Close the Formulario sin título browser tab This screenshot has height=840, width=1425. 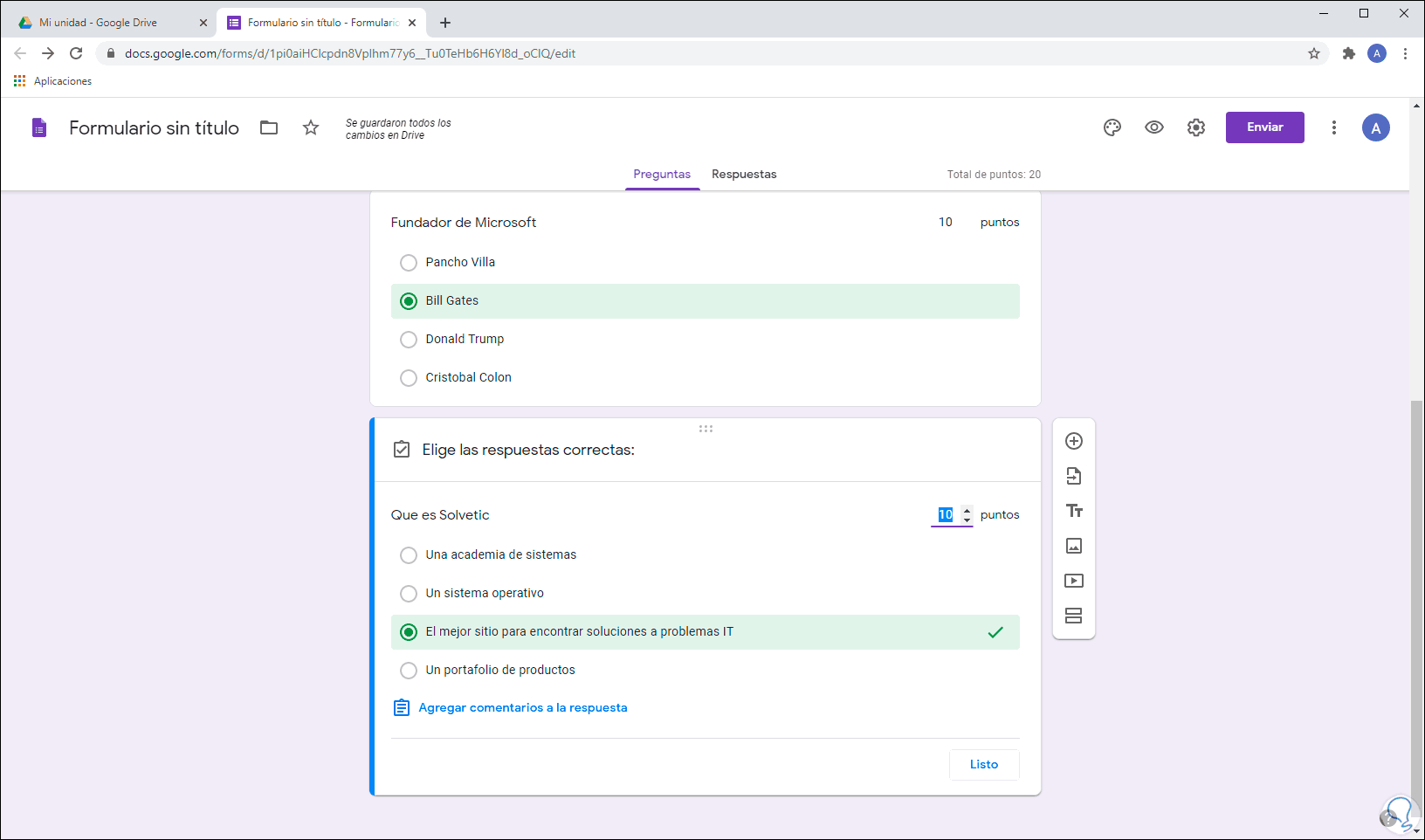pos(413,23)
